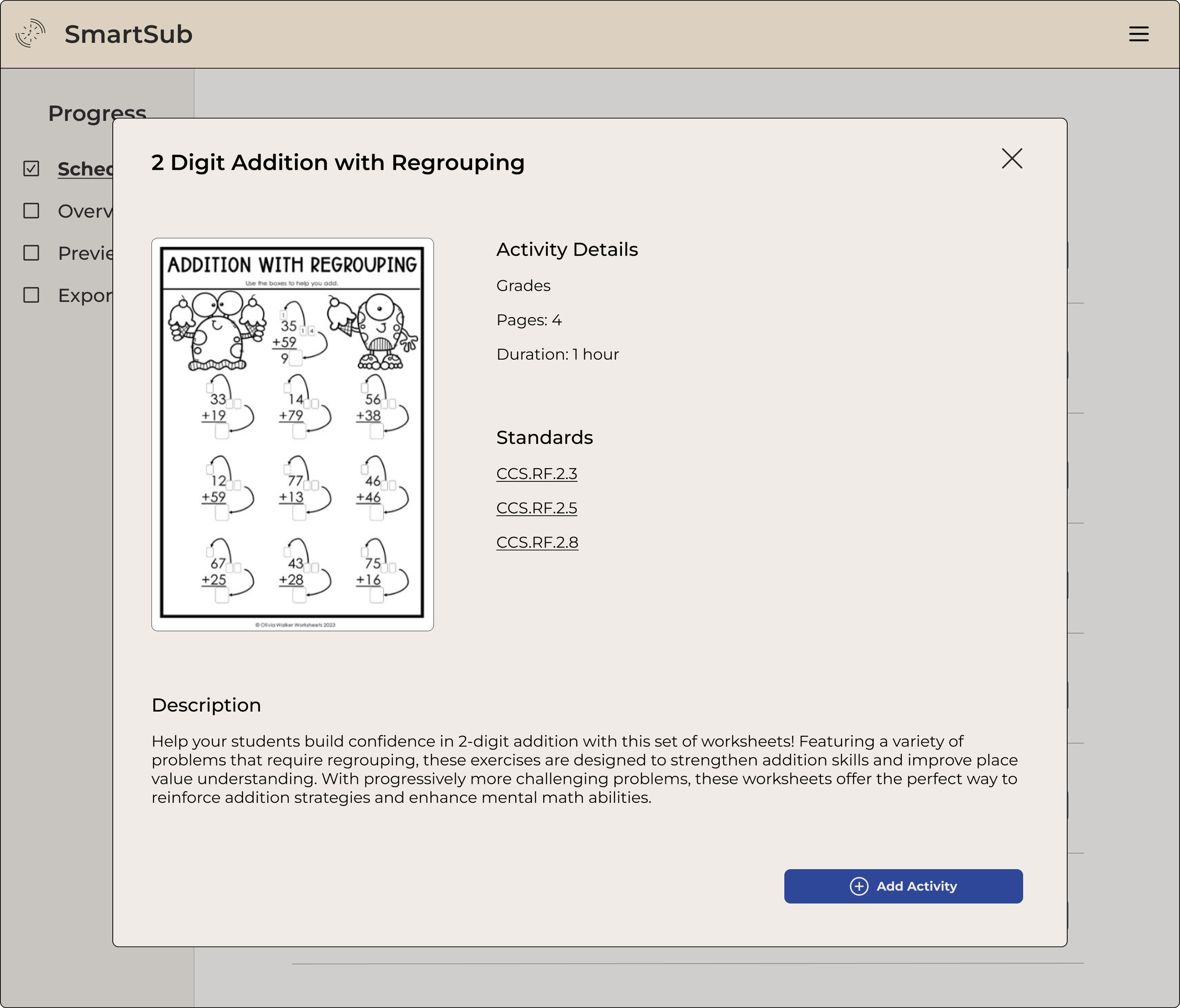This screenshot has width=1180, height=1008.
Task: Select the Preview progress item
Action: (x=85, y=253)
